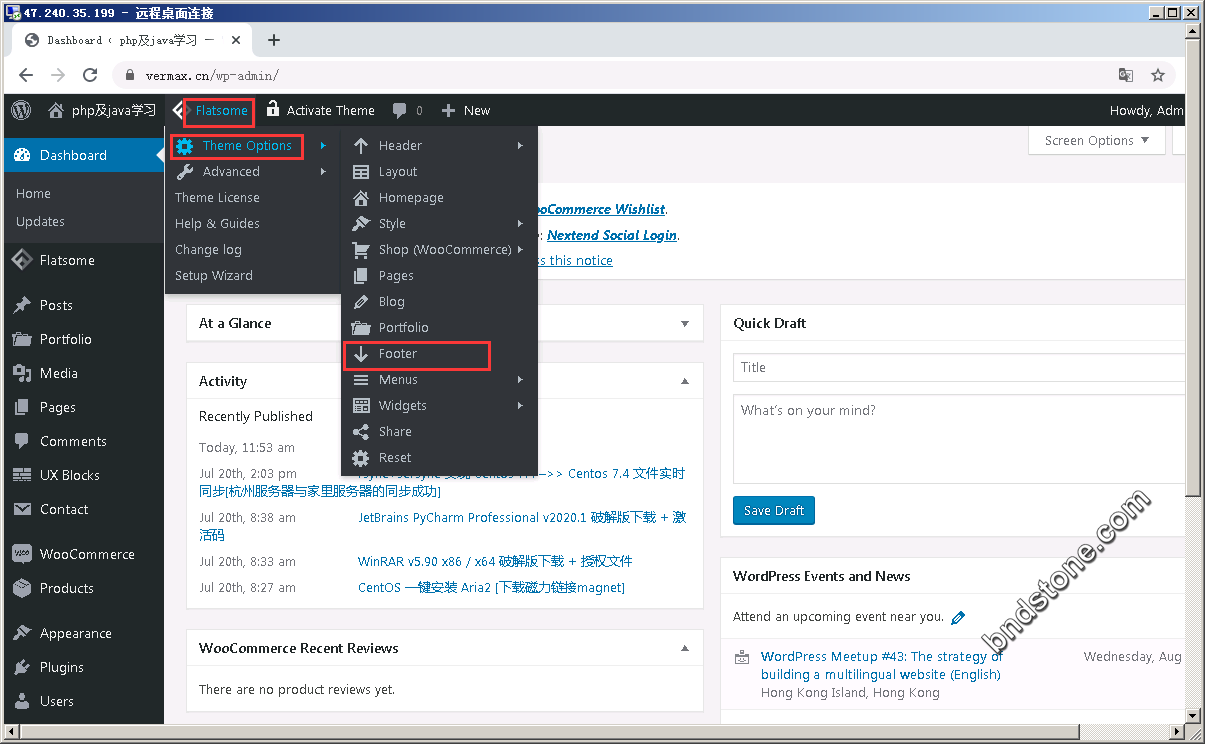Click the Save Draft button
1205x744 pixels.
tap(774, 510)
